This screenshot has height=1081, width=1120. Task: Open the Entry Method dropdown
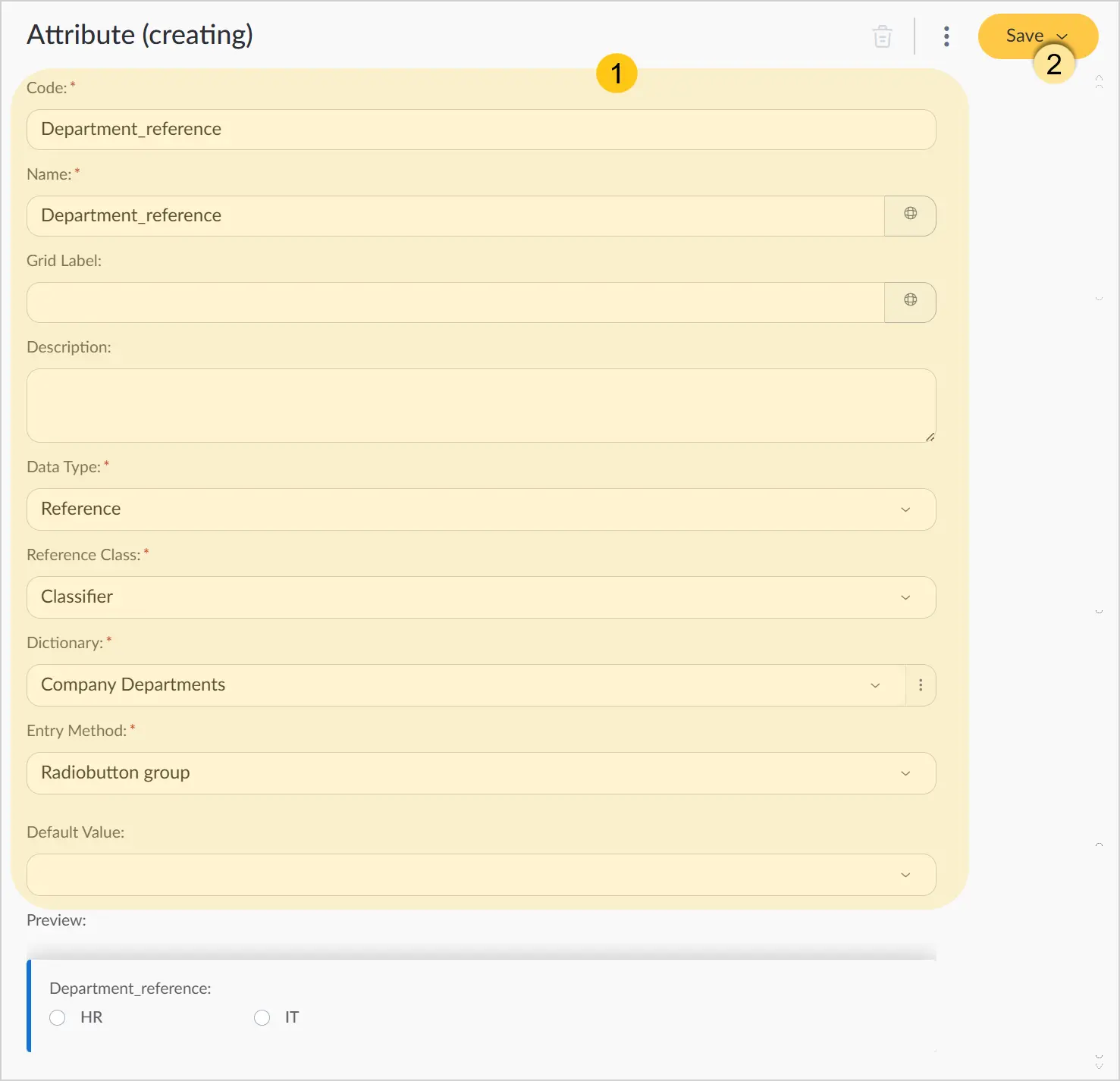tap(481, 773)
